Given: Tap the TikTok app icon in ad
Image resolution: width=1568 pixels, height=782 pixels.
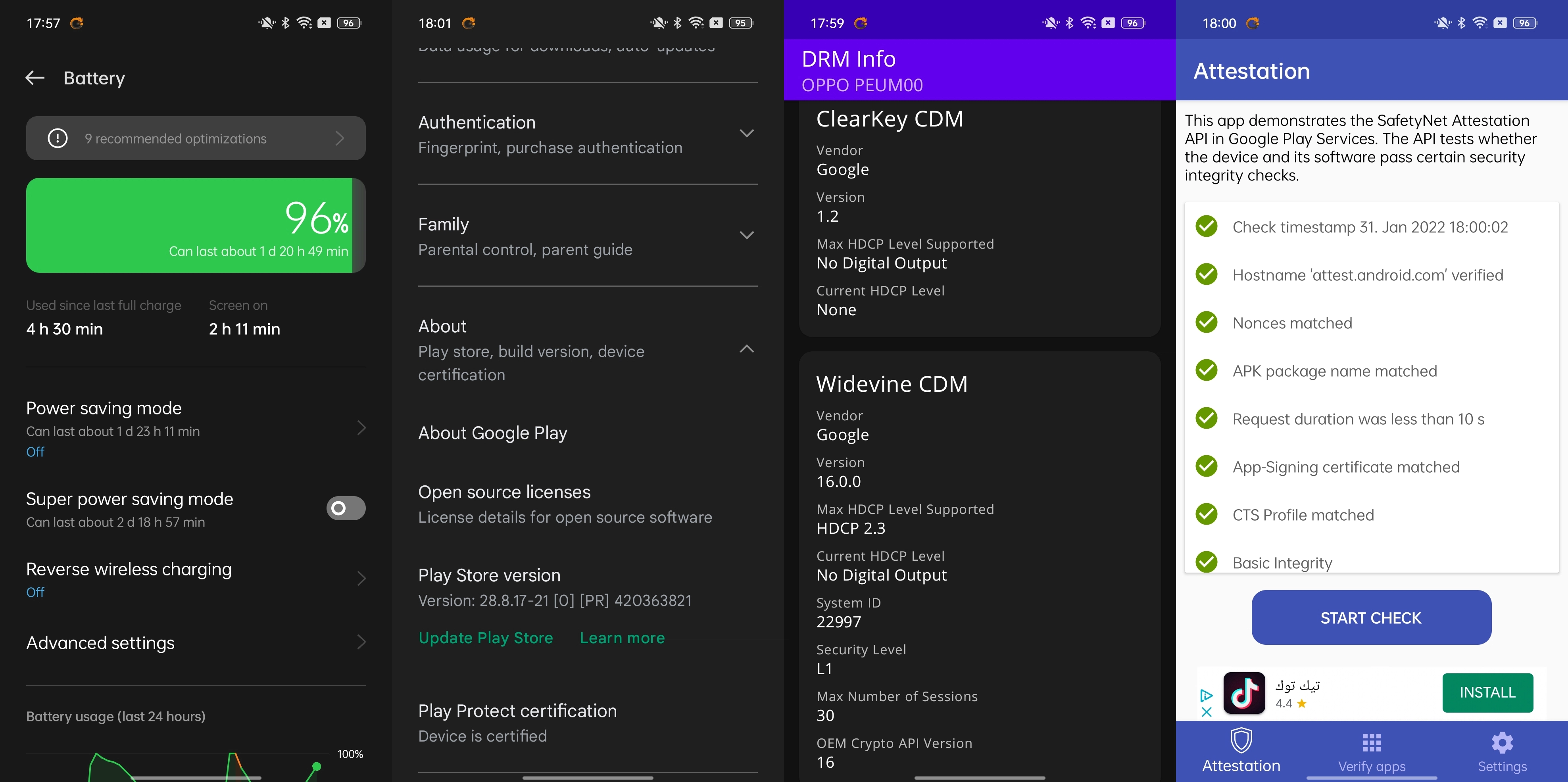Looking at the screenshot, I should (1243, 692).
